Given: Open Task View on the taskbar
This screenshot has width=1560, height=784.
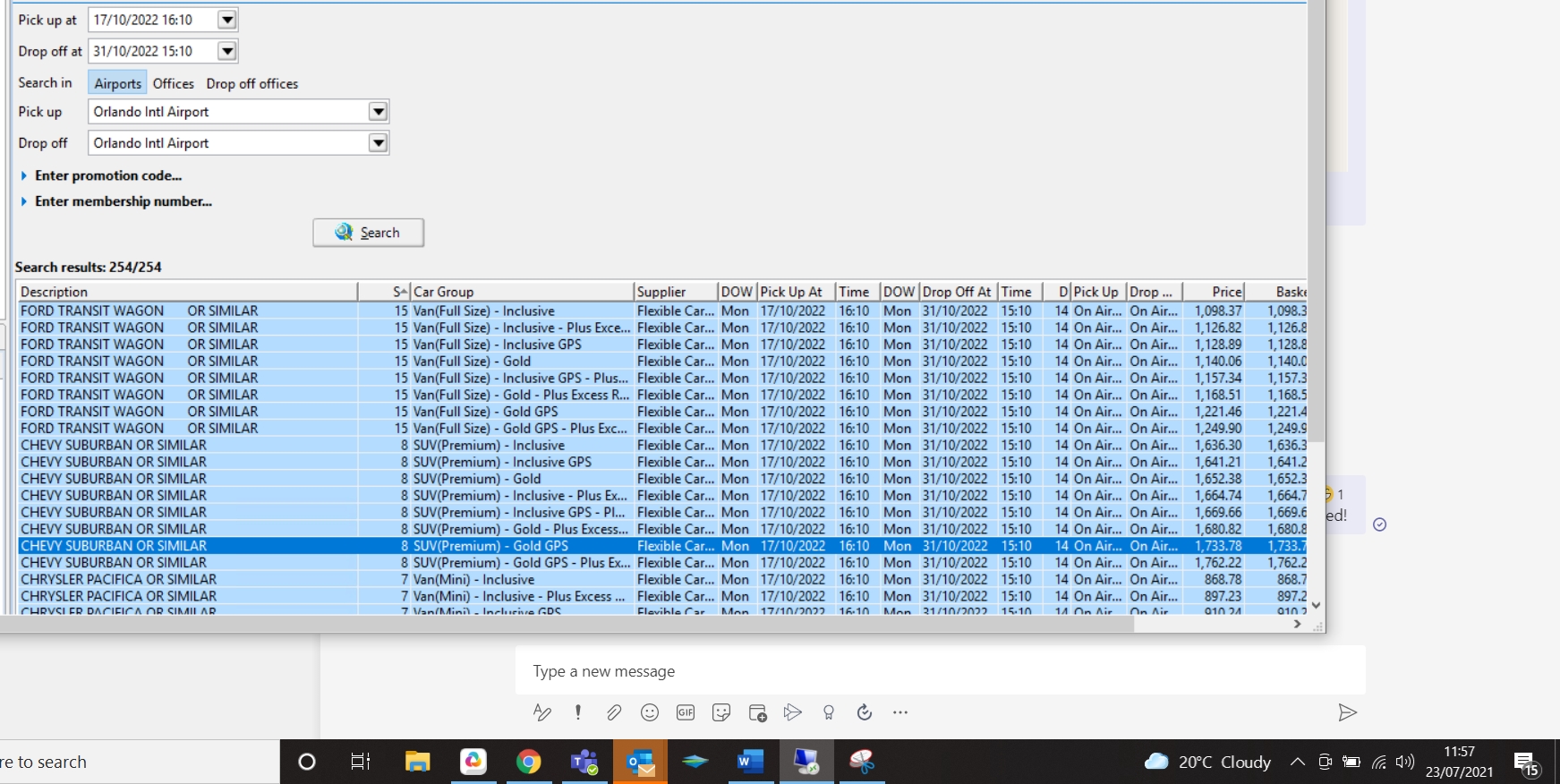Looking at the screenshot, I should pyautogui.click(x=361, y=762).
